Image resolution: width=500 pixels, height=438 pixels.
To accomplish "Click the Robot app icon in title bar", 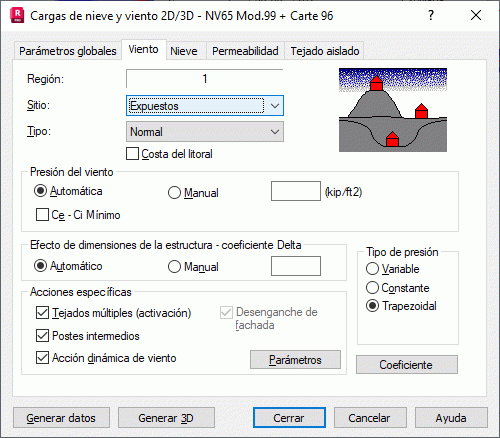I will (17, 16).
